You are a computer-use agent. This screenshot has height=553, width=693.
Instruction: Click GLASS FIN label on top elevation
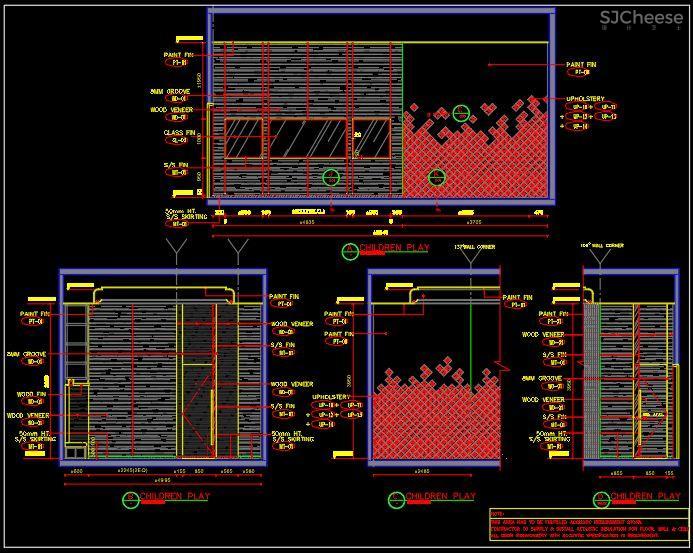click(179, 132)
